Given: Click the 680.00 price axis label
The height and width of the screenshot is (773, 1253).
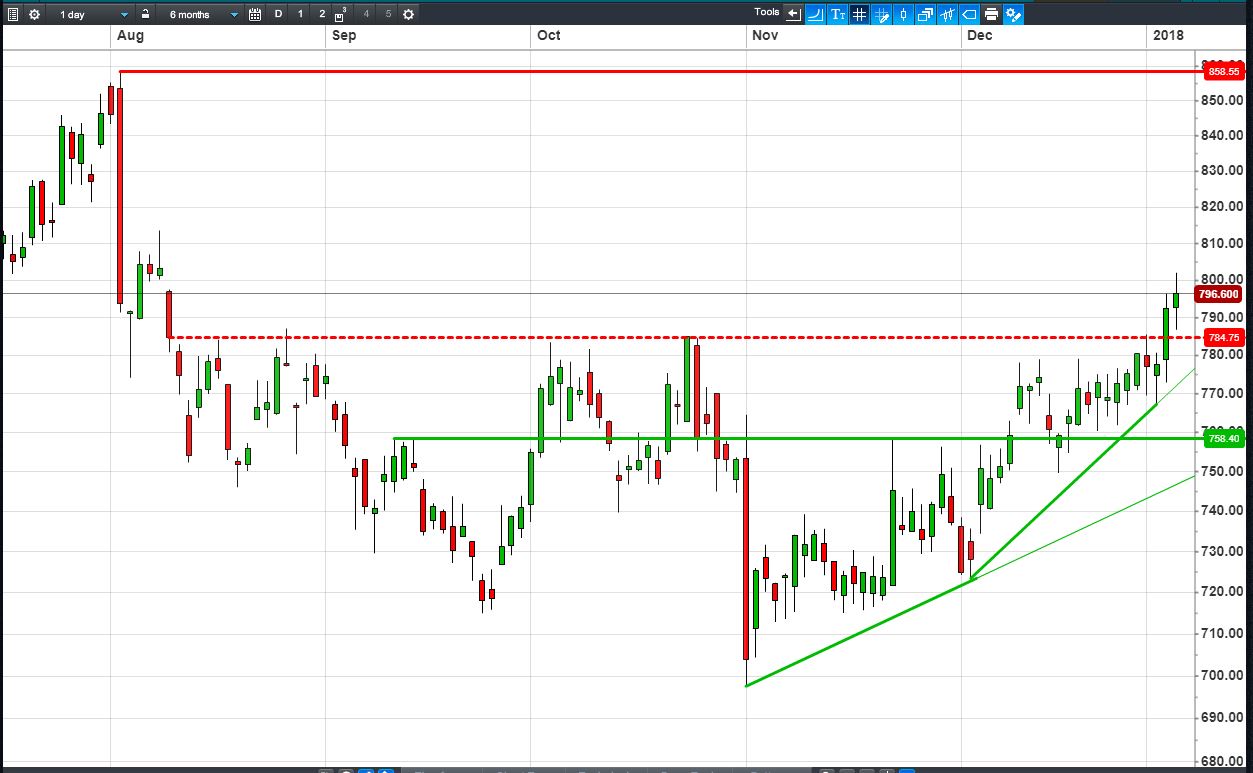Looking at the screenshot, I should click(x=1224, y=761).
